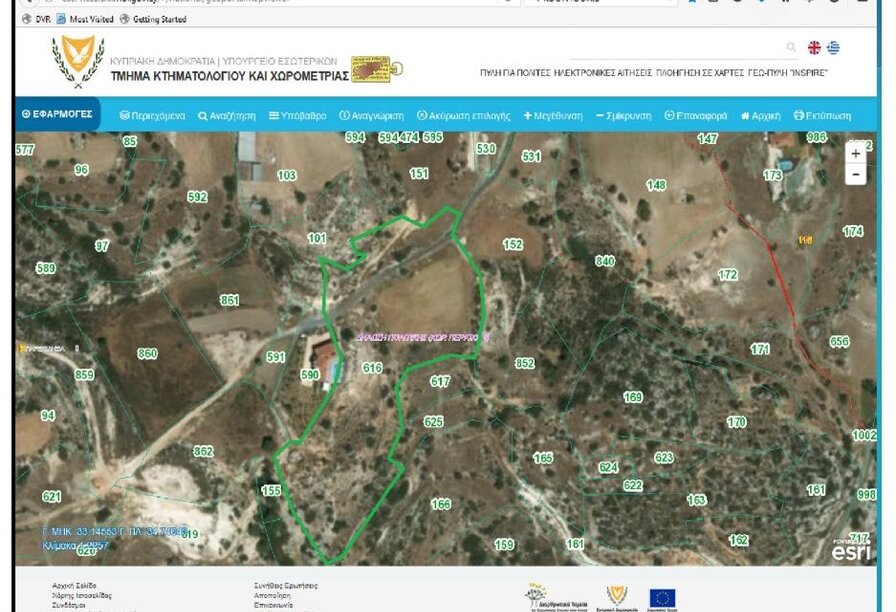Viewport: 896px width, 612px height.
Task: Click parcel label 625 on map
Action: click(x=433, y=422)
